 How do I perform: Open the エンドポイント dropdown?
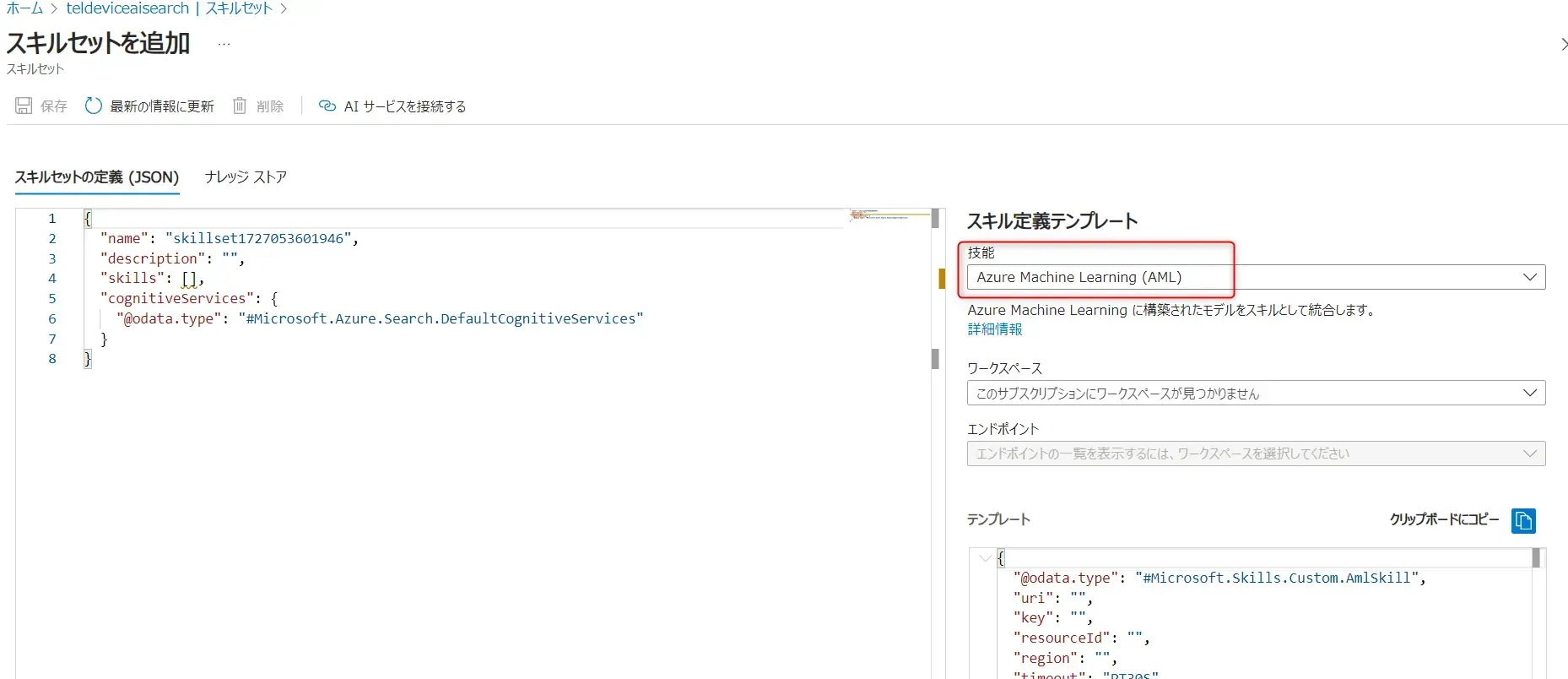click(x=1255, y=454)
